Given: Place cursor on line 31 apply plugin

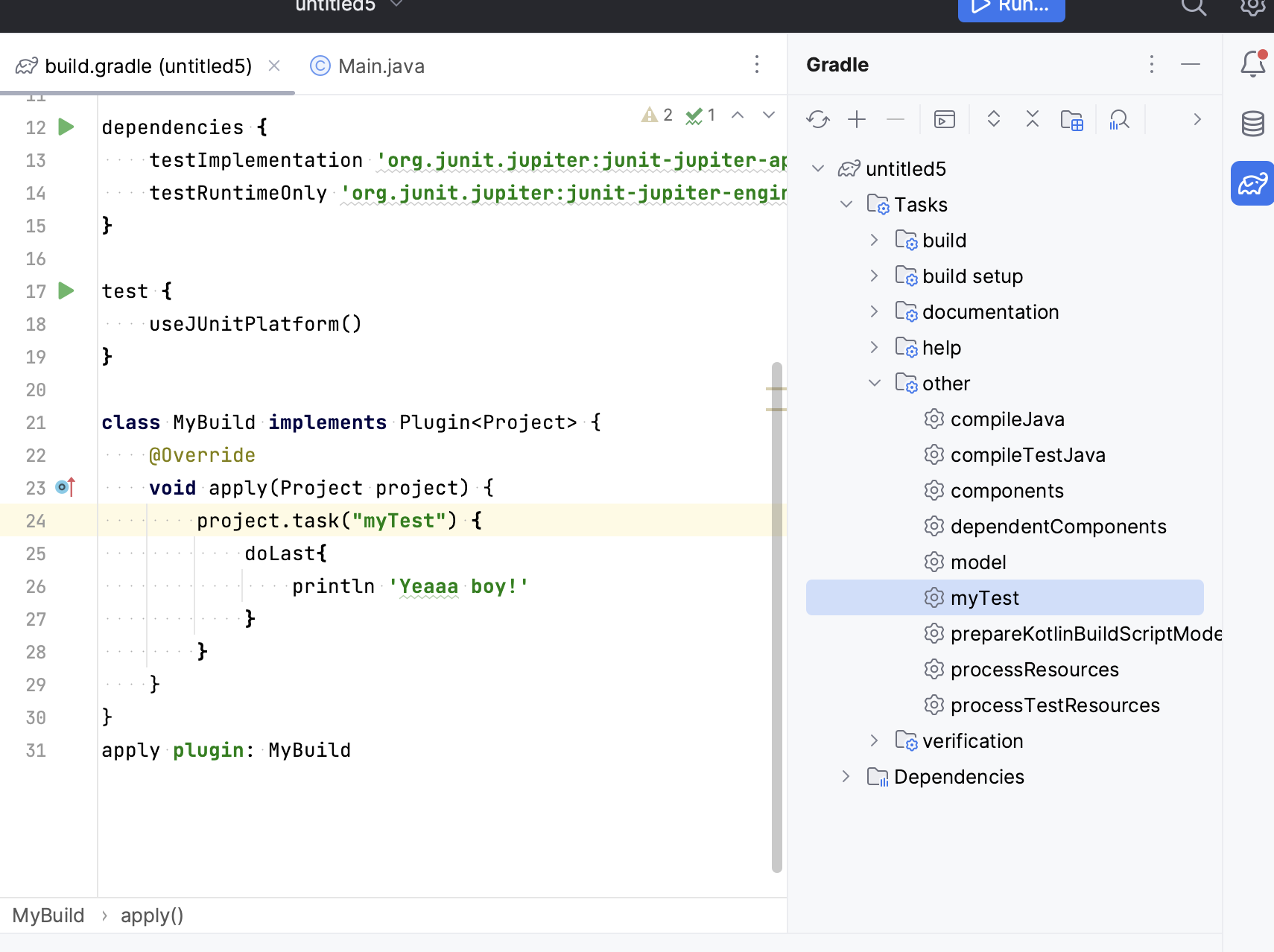Looking at the screenshot, I should click(226, 750).
